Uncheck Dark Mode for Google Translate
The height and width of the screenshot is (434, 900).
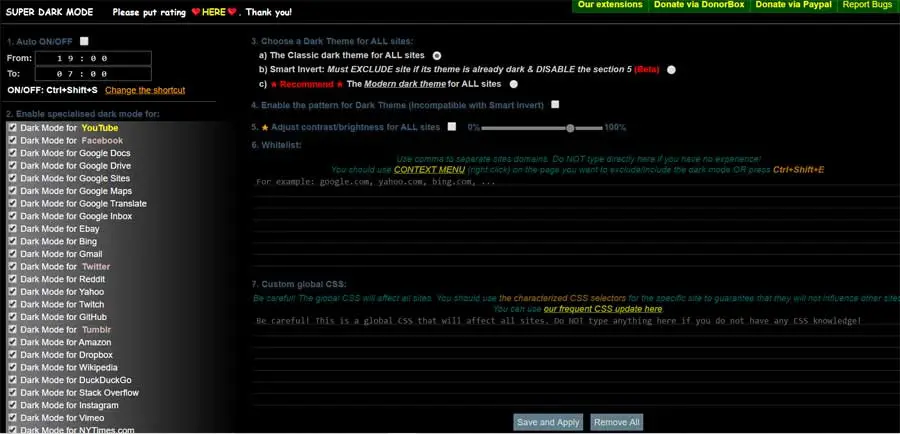click(x=13, y=203)
